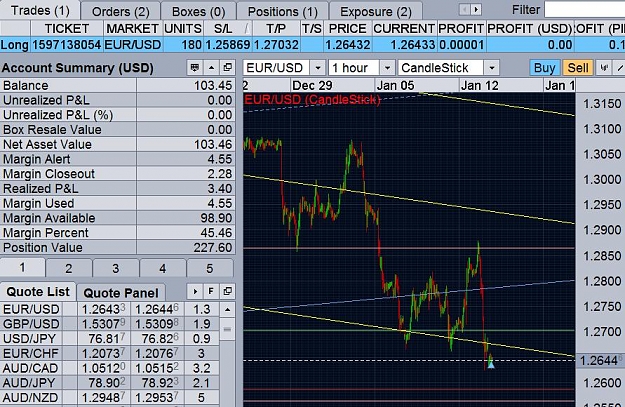Image resolution: width=625 pixels, height=407 pixels.
Task: Select USD/JPY row in Quote List
Action: click(110, 338)
